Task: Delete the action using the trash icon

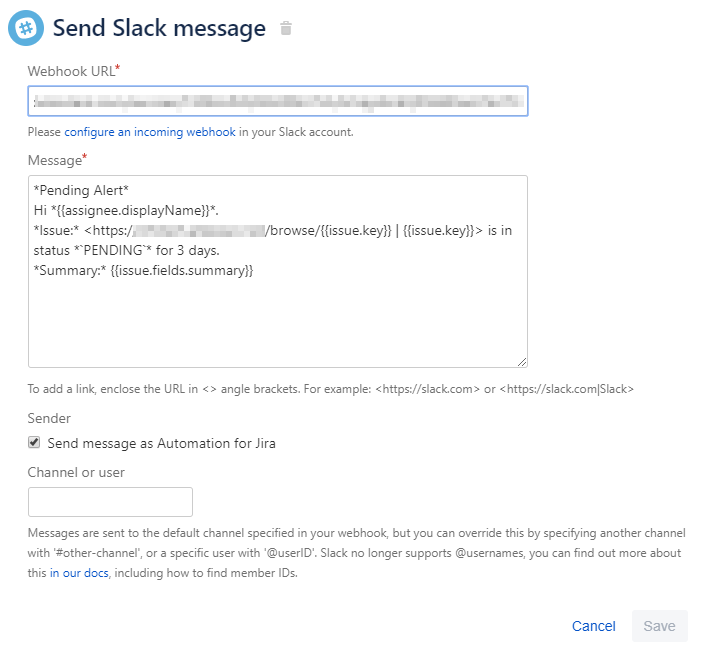Action: point(286,28)
